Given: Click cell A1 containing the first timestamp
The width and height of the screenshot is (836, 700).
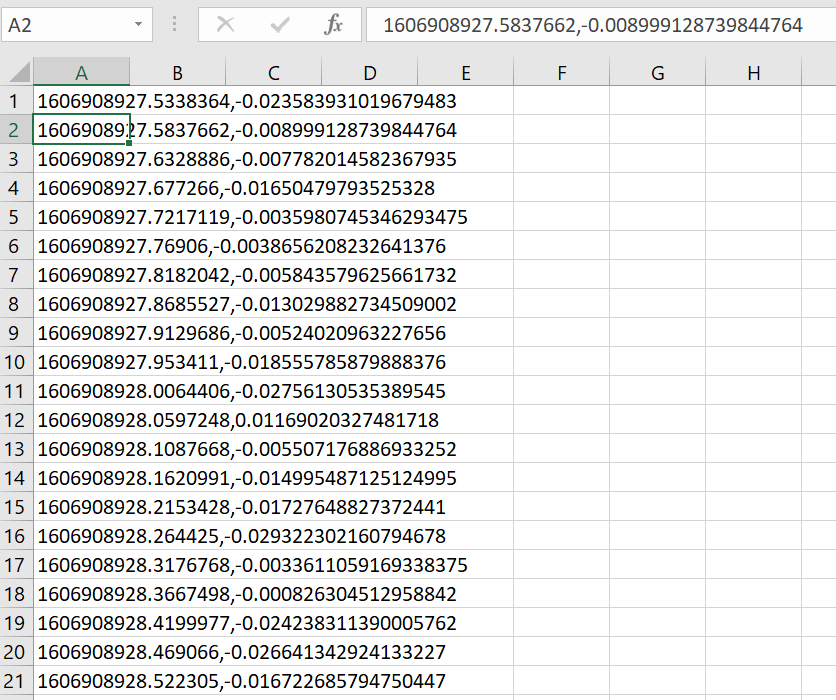Looking at the screenshot, I should [81, 101].
